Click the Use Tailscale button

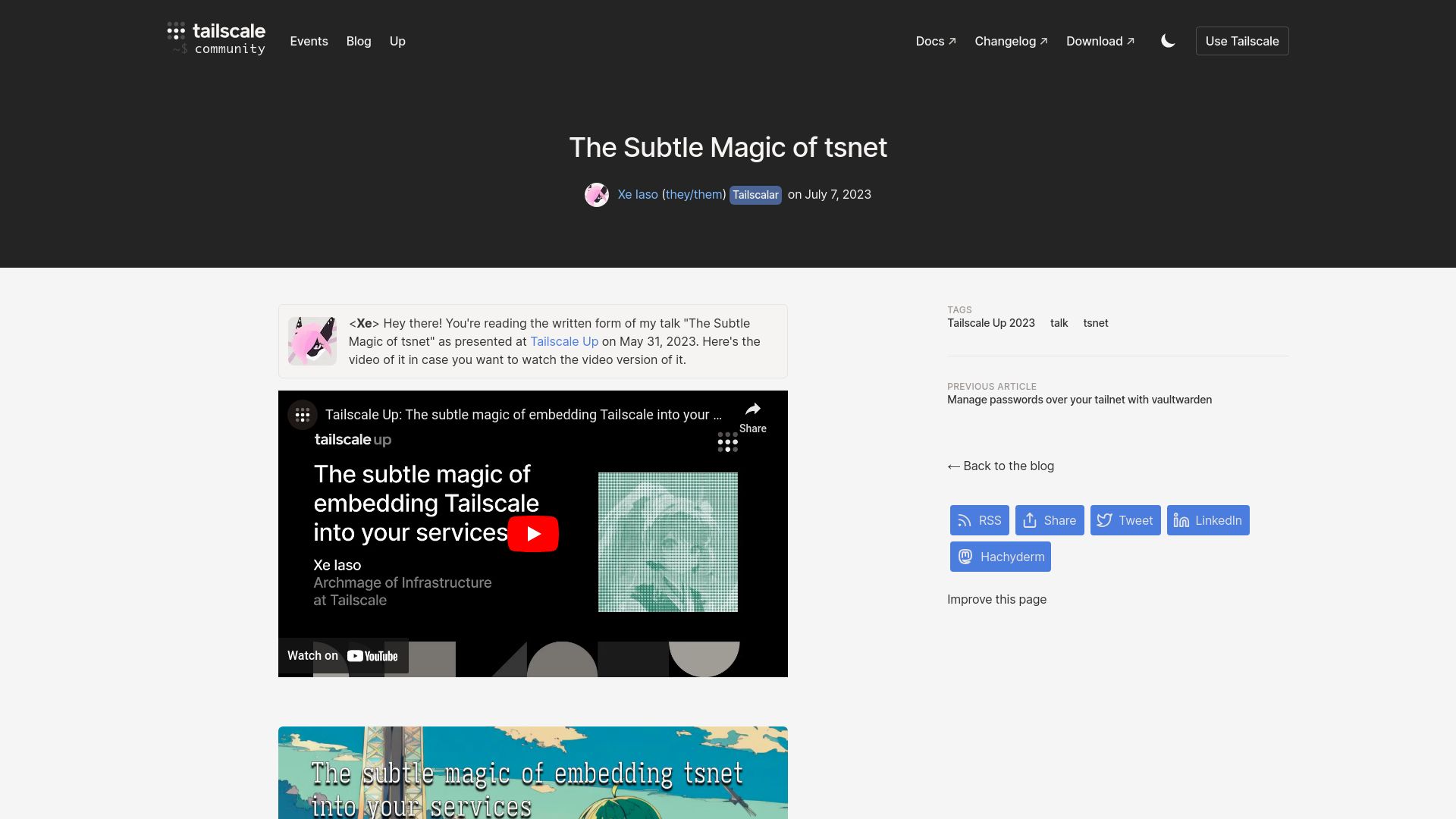pyautogui.click(x=1242, y=41)
